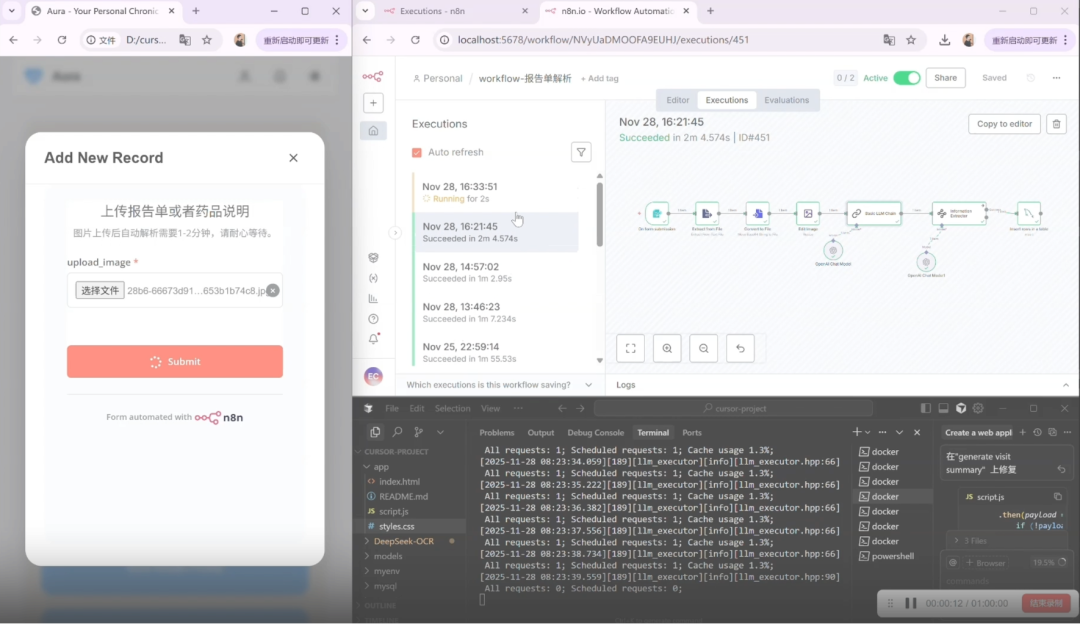Click the execution filter funnel icon
This screenshot has height=624, width=1080.
pos(581,152)
